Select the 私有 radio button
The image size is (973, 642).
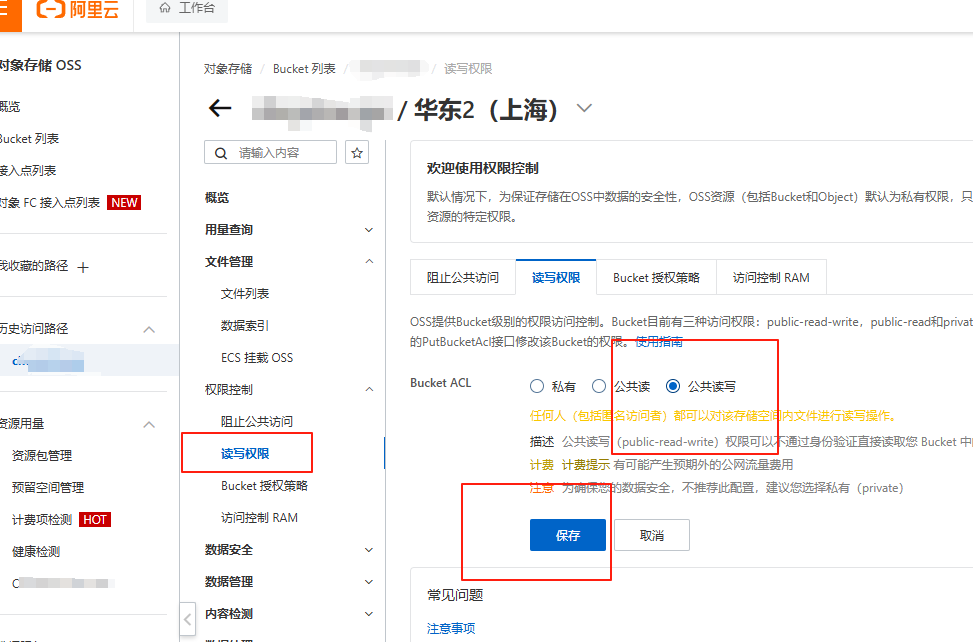point(537,386)
